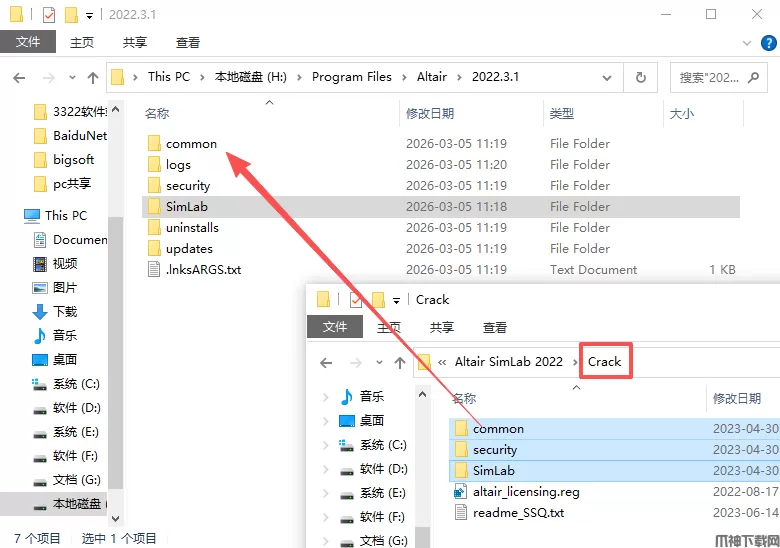The width and height of the screenshot is (780, 548).
Task: Expand 系统 (C:) node in Crack window
Action: (x=325, y=445)
